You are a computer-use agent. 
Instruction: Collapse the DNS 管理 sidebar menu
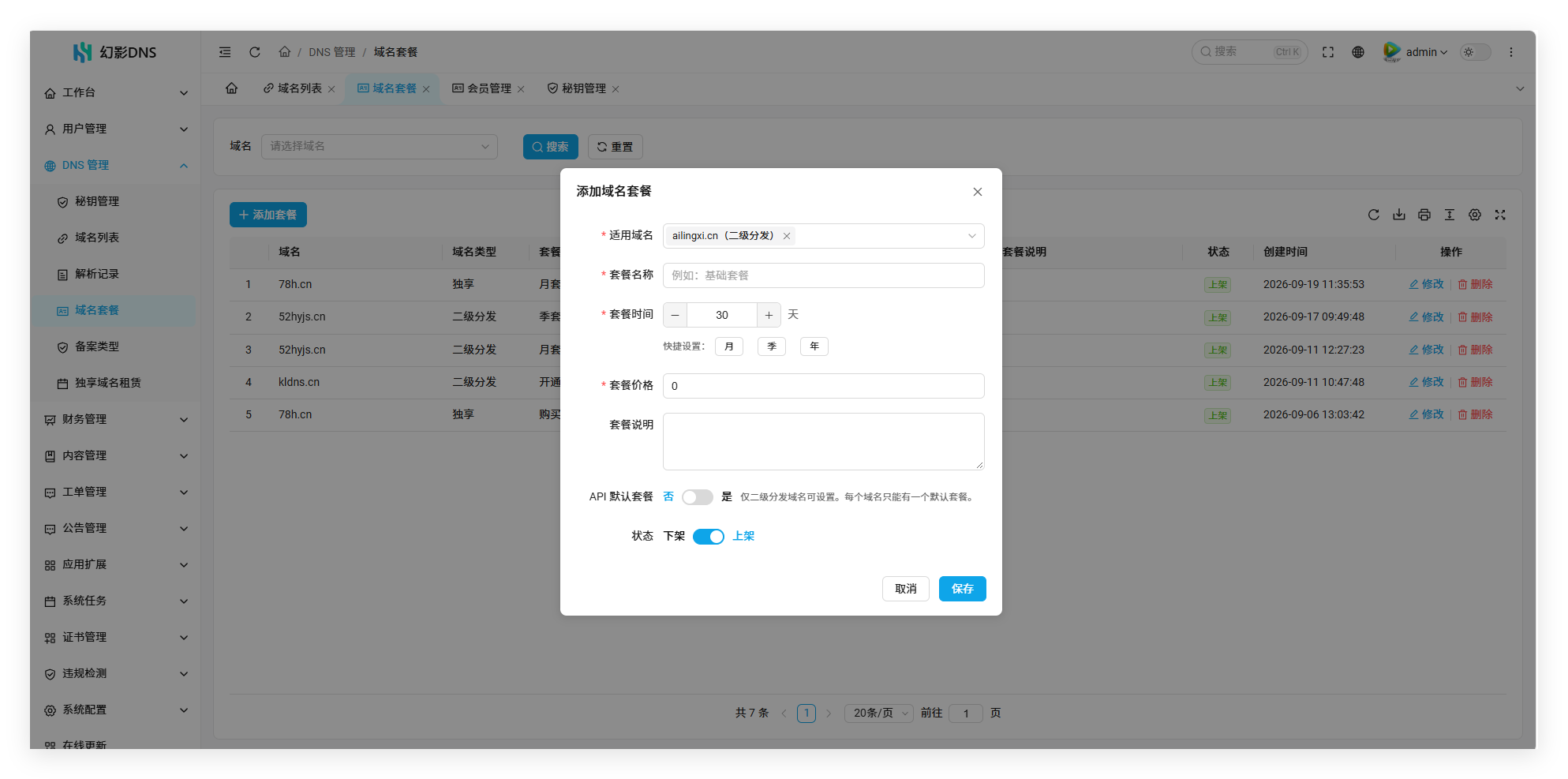click(x=115, y=166)
